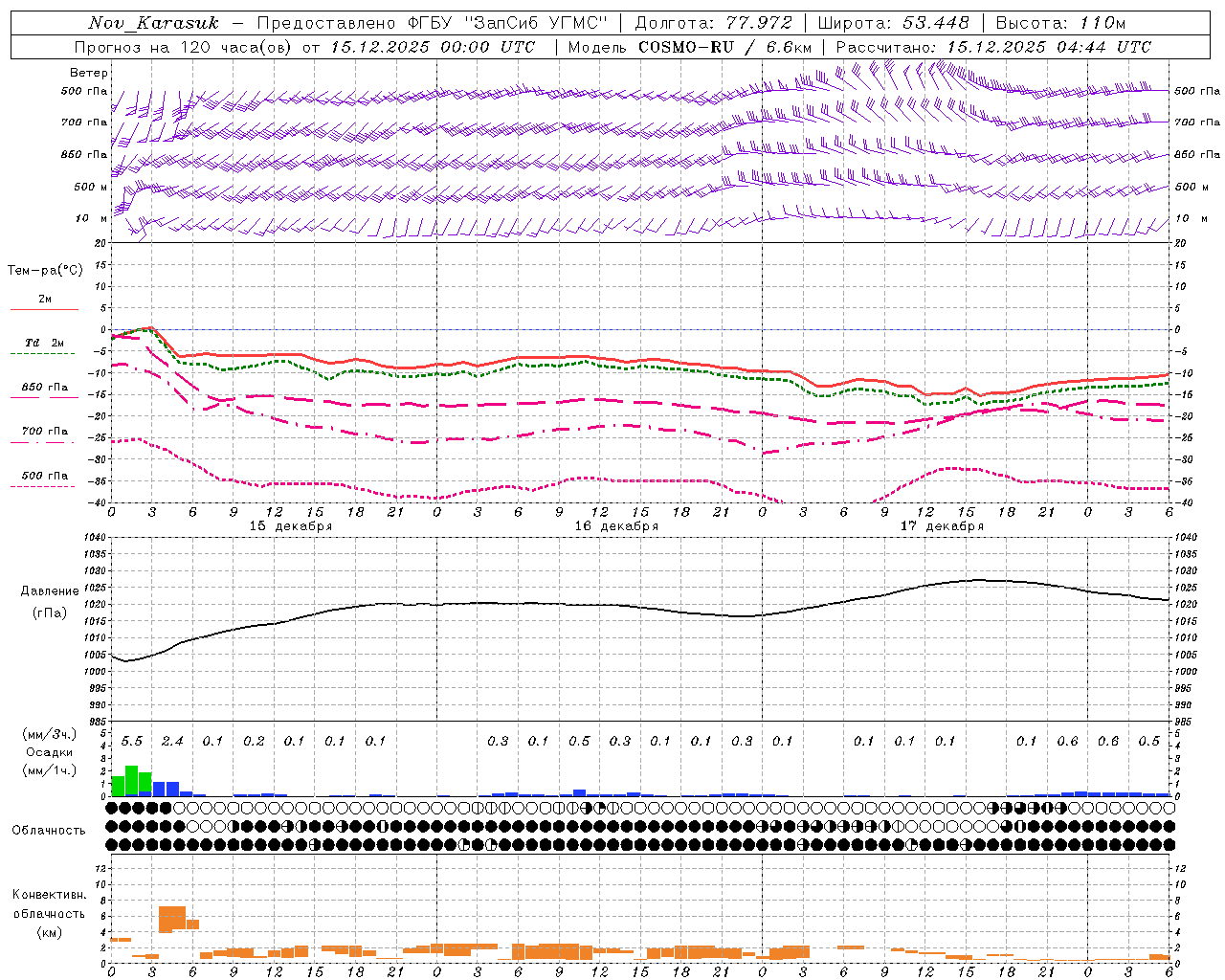Click the 2.4 precipitation amount value
1225x980 pixels.
click(172, 742)
